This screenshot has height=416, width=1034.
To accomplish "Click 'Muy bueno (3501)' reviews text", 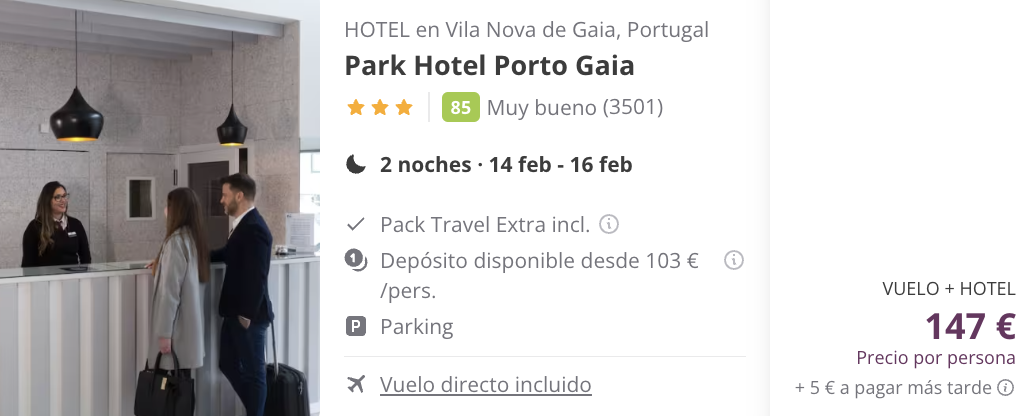I will [x=574, y=107].
